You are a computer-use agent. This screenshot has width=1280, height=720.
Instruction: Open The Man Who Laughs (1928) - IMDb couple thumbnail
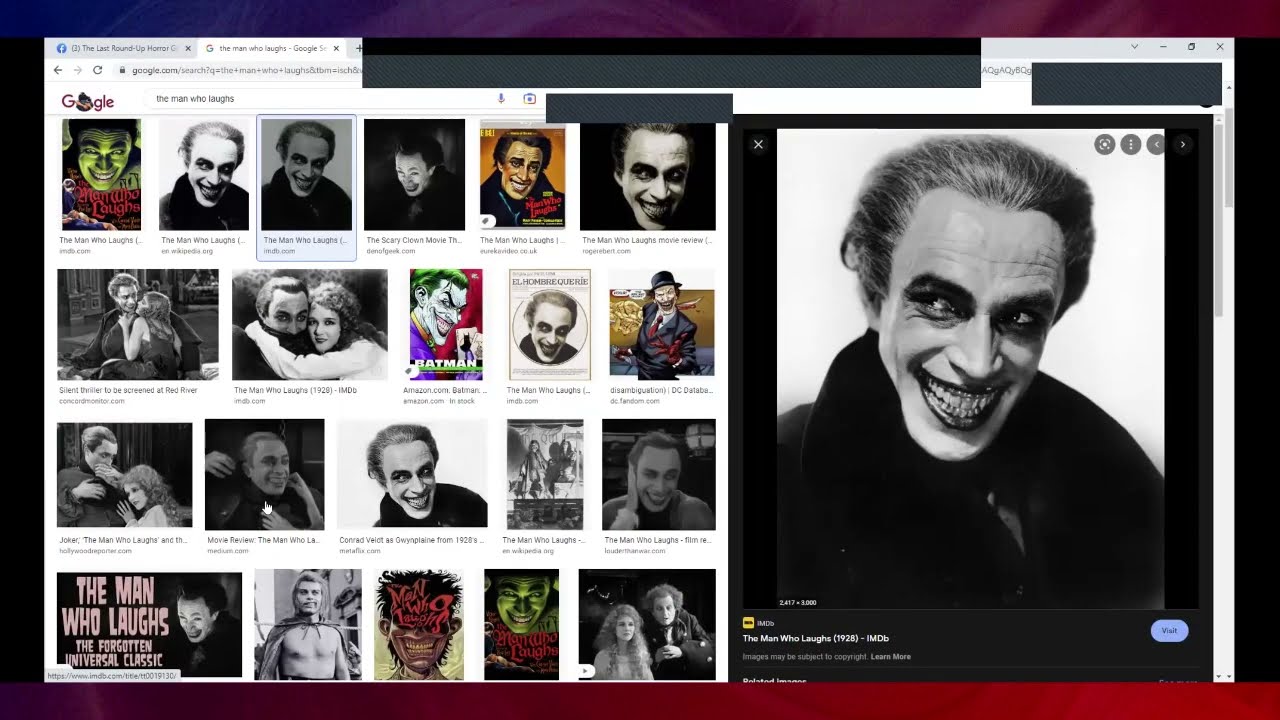tap(310, 324)
